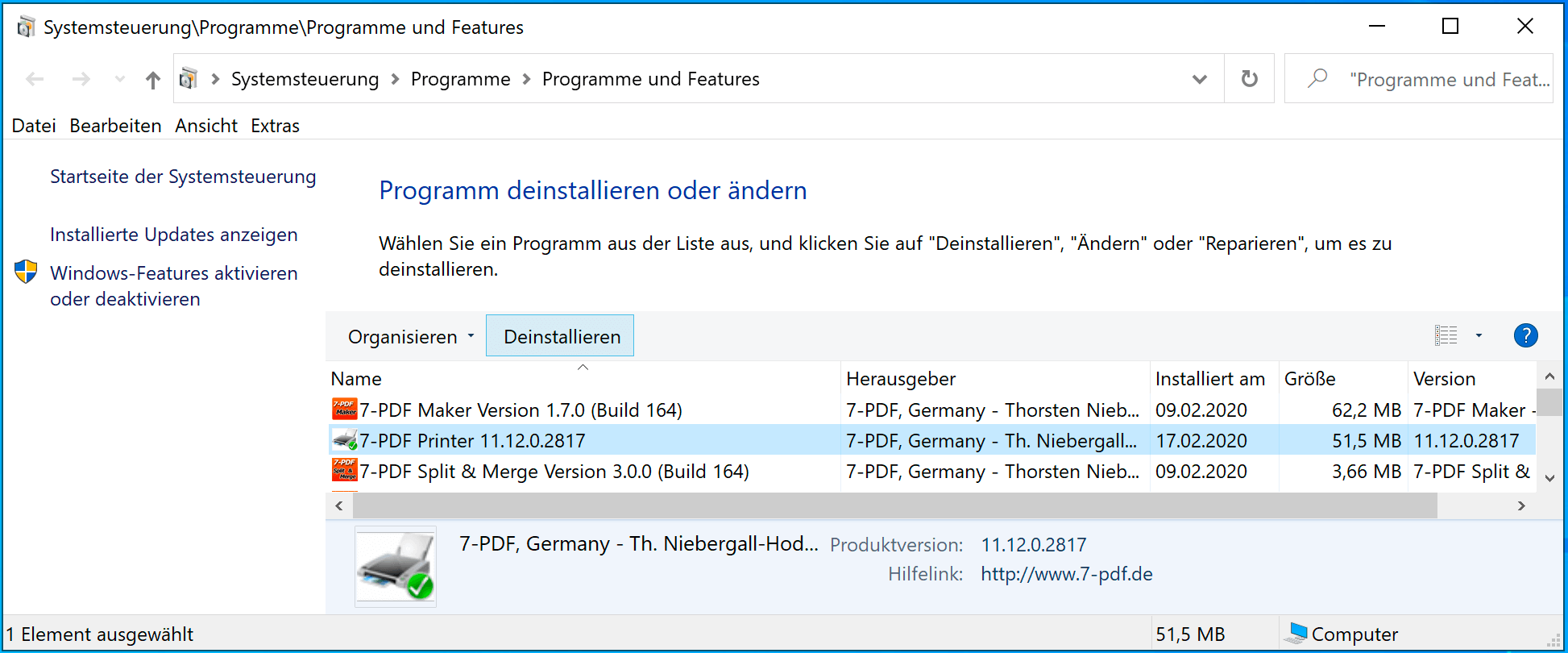
Task: Click the title bar window icon
Action: point(26,27)
